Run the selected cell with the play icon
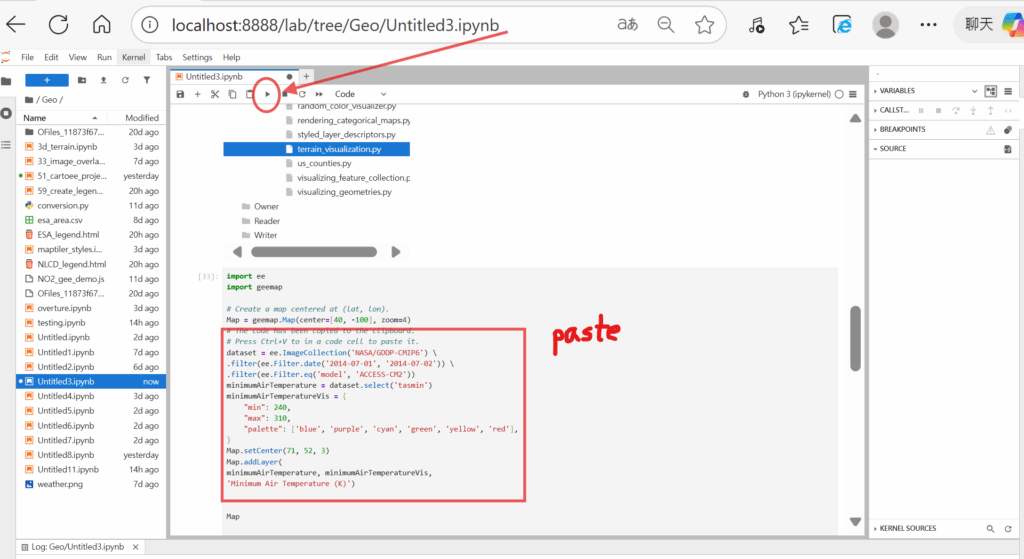Viewport: 1024px width, 559px height. [267, 94]
